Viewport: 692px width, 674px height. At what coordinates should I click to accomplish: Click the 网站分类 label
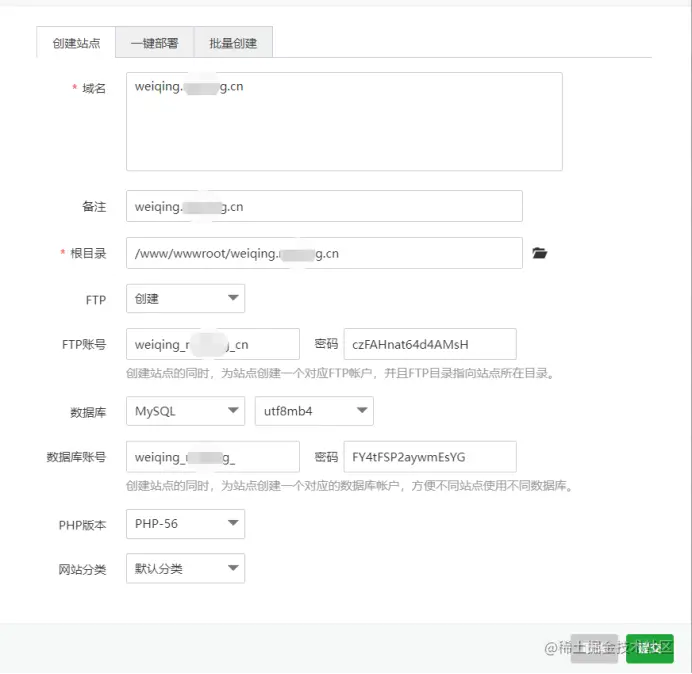pyautogui.click(x=83, y=570)
